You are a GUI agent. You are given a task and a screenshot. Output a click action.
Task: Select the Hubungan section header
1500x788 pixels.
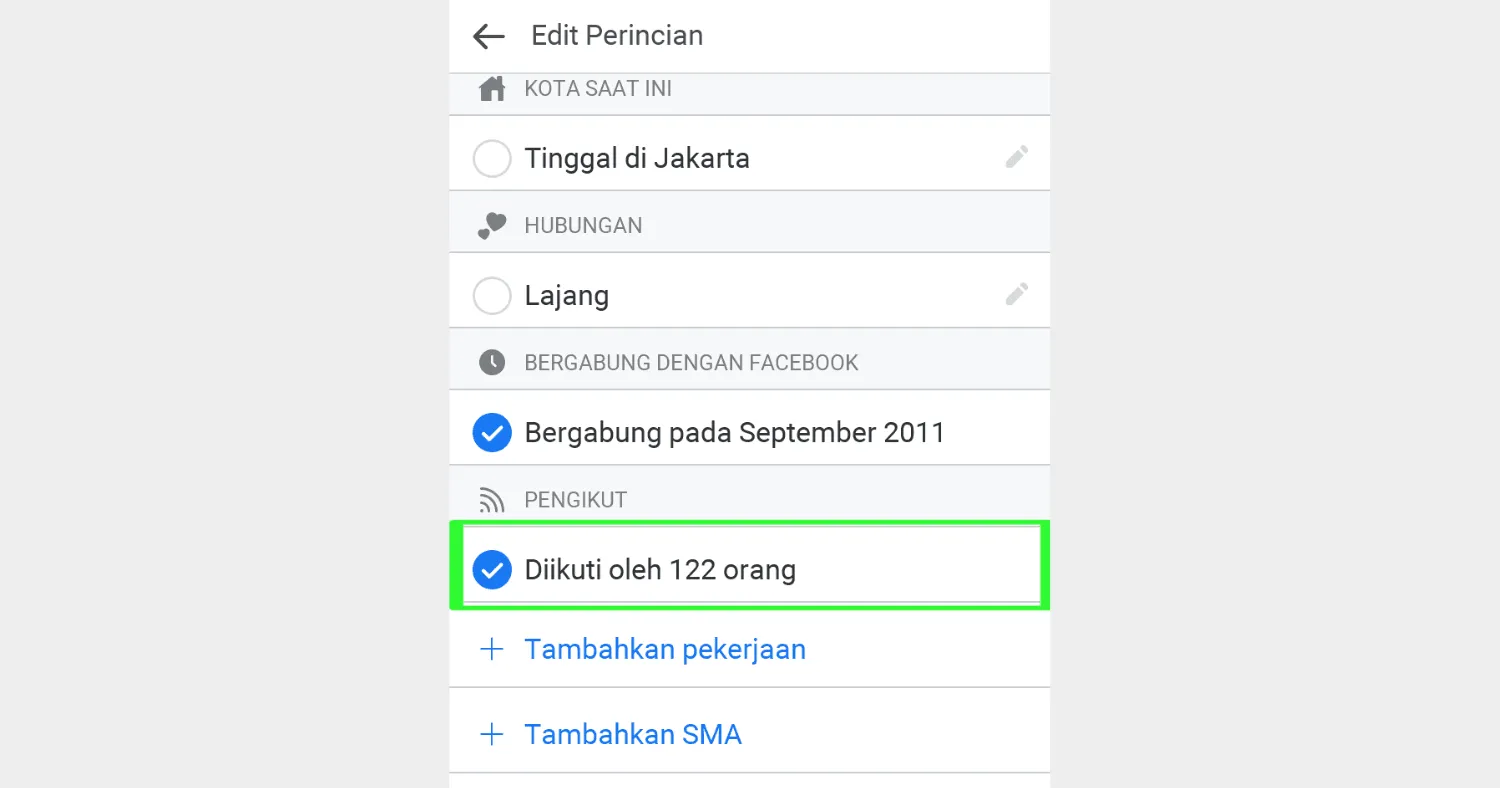[x=583, y=226]
